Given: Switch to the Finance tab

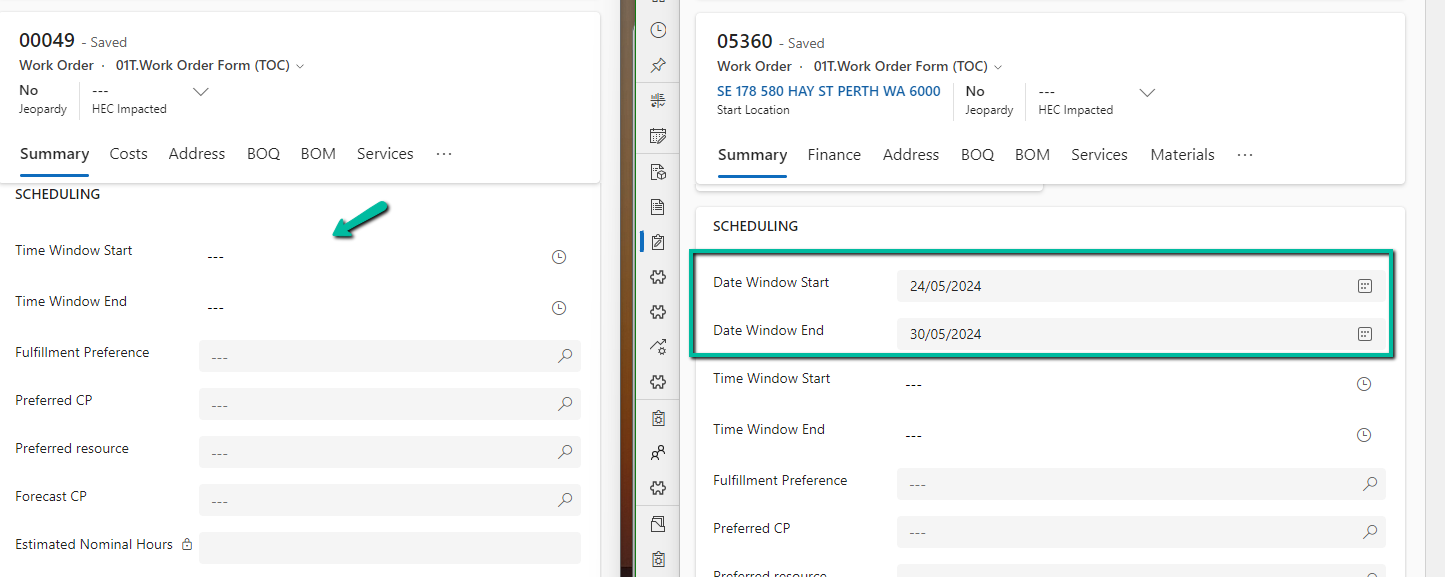Looking at the screenshot, I should [x=834, y=155].
